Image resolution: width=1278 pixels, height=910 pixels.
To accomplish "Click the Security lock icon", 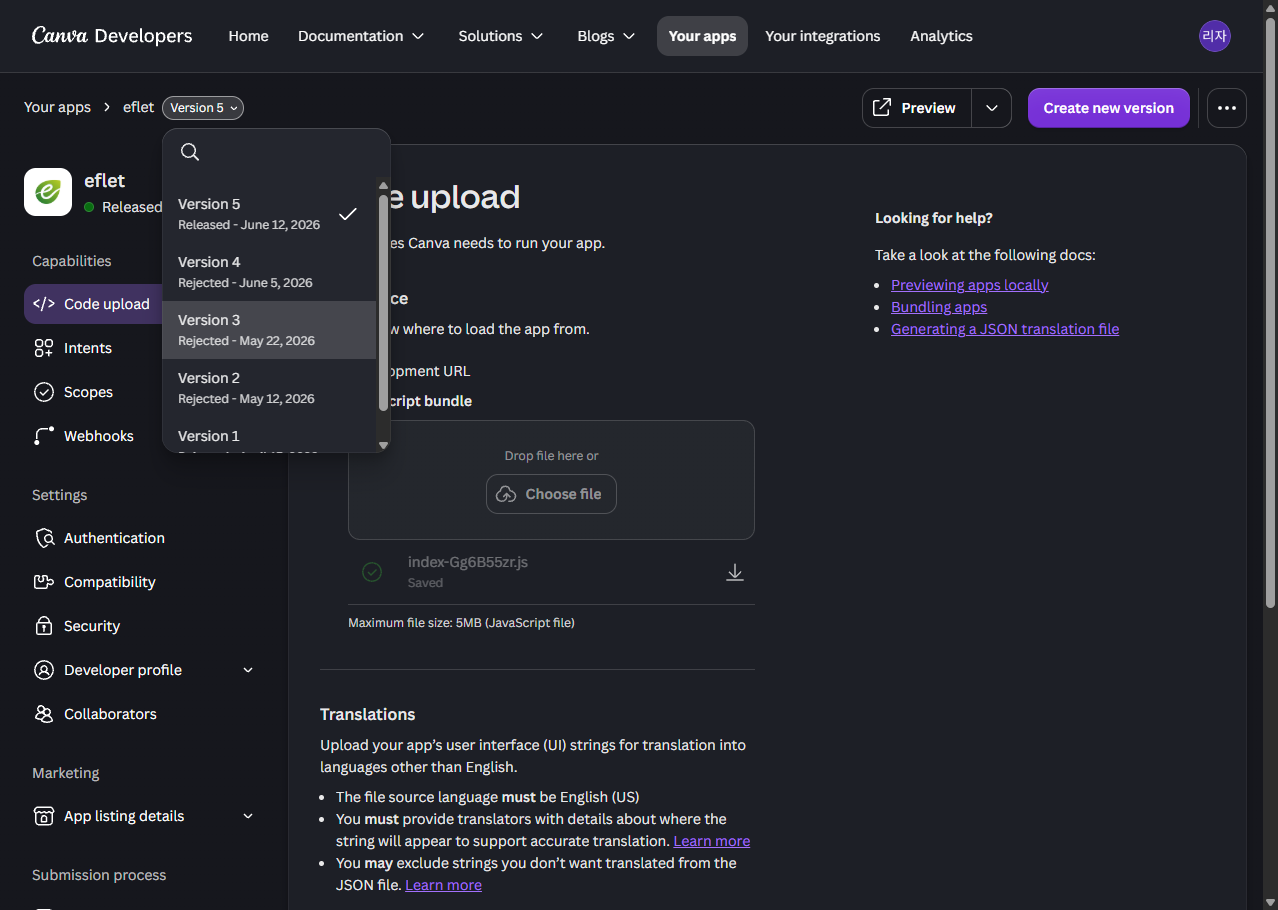I will point(44,626).
